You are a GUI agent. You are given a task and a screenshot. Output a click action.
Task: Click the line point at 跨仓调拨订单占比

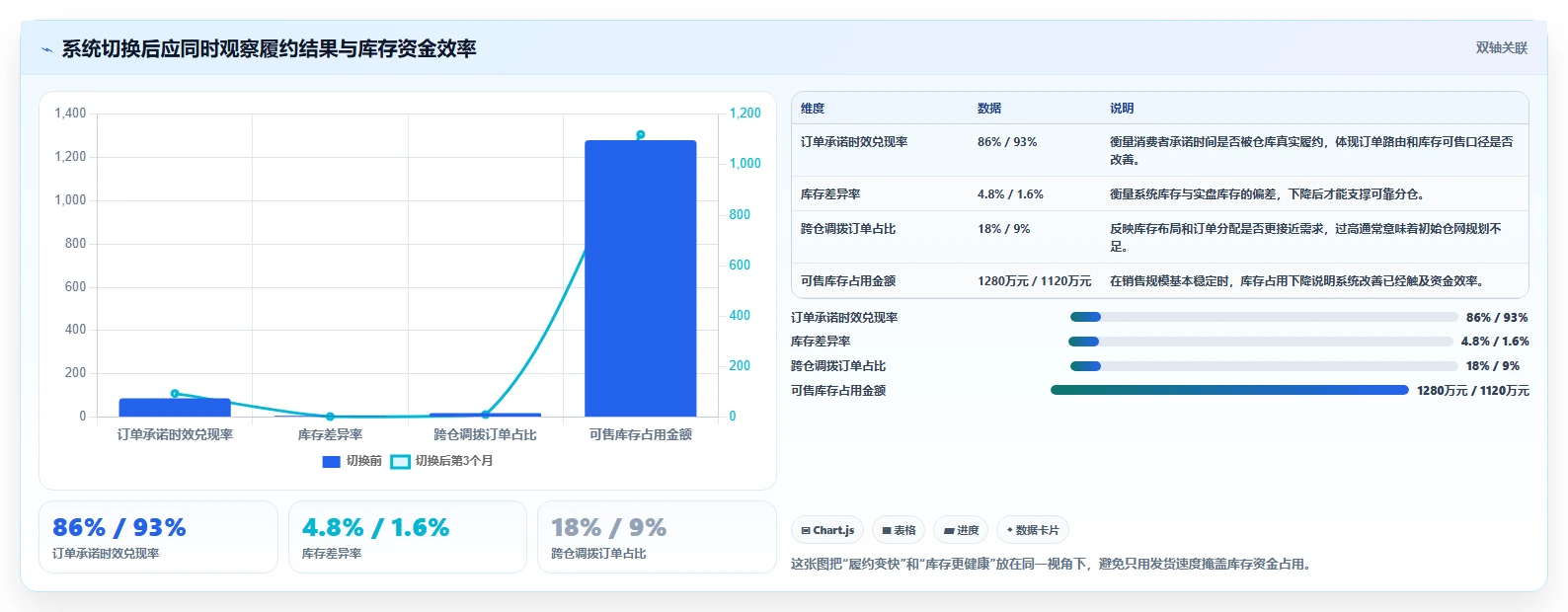[485, 415]
